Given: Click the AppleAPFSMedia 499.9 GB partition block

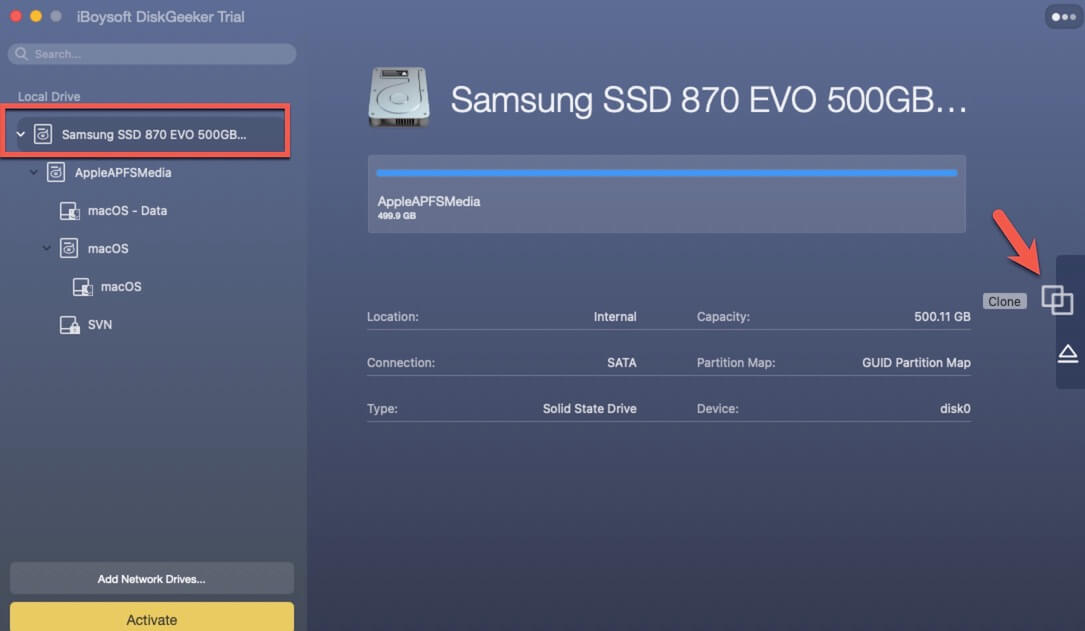Looking at the screenshot, I should point(666,207).
